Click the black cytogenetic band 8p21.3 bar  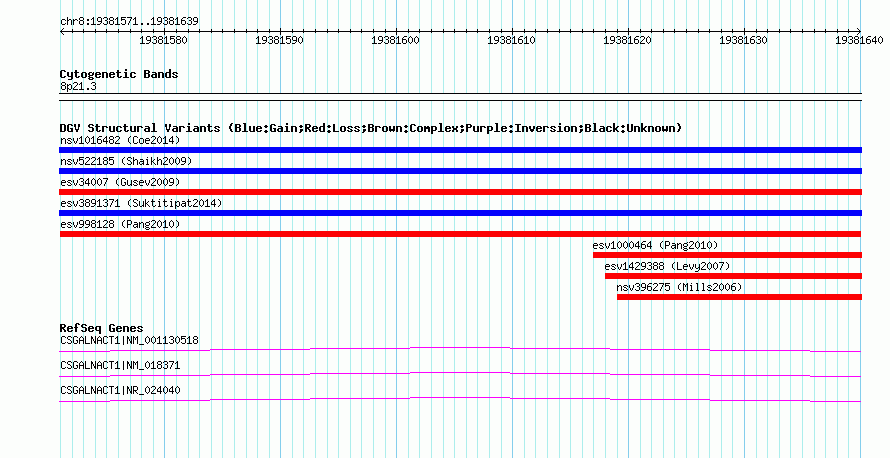[460, 97]
